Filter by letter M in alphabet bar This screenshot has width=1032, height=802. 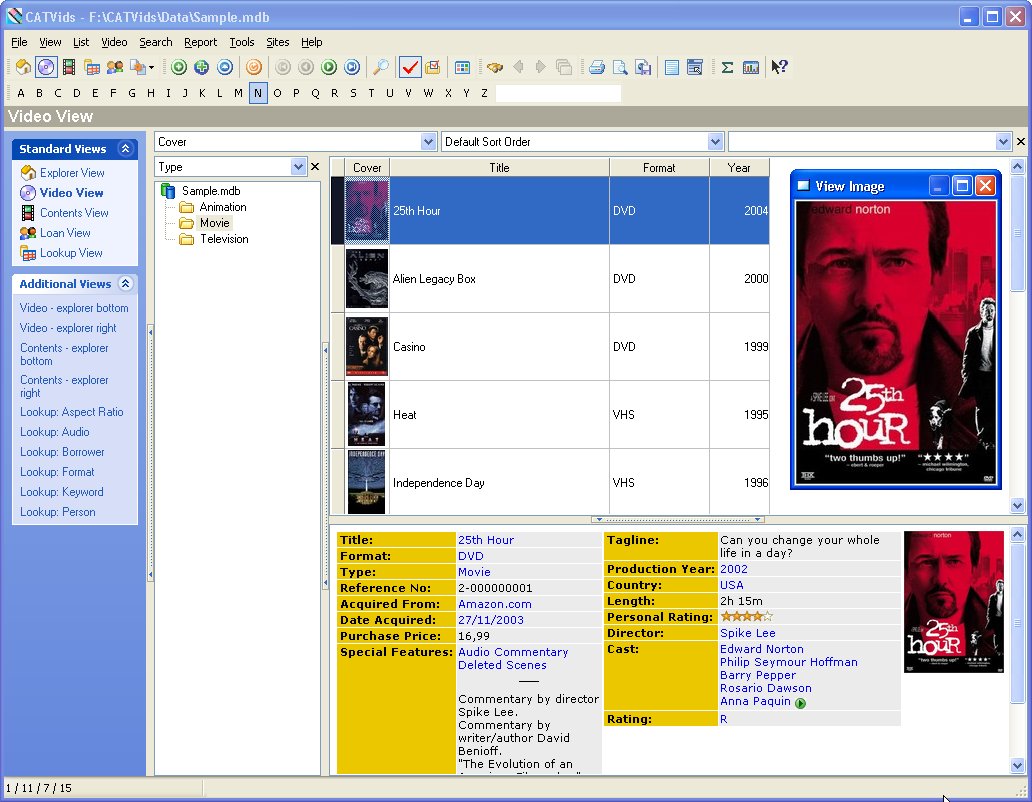(x=238, y=93)
